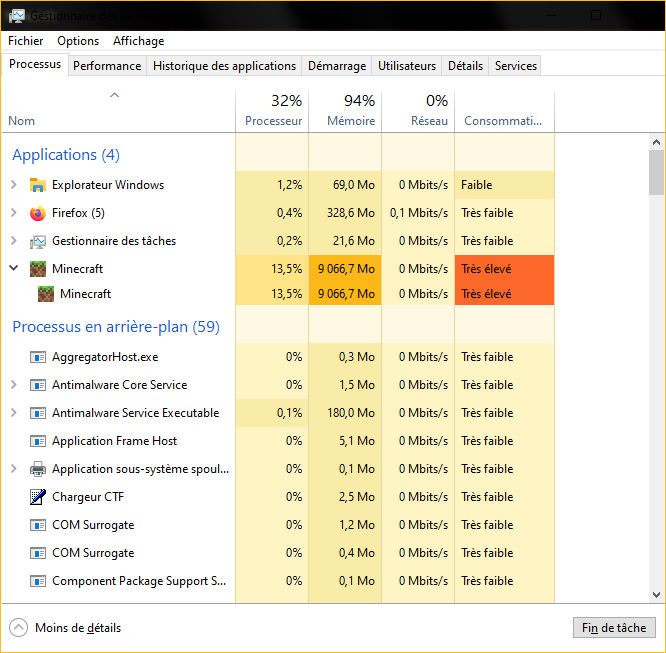Image resolution: width=666 pixels, height=653 pixels.
Task: Click the Task Manager title bar icon
Action: coord(17,16)
